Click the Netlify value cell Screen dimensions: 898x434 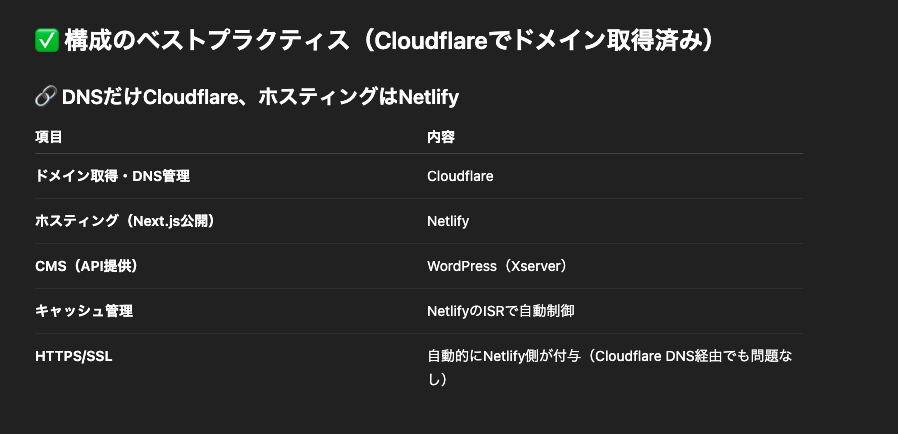tap(448, 221)
